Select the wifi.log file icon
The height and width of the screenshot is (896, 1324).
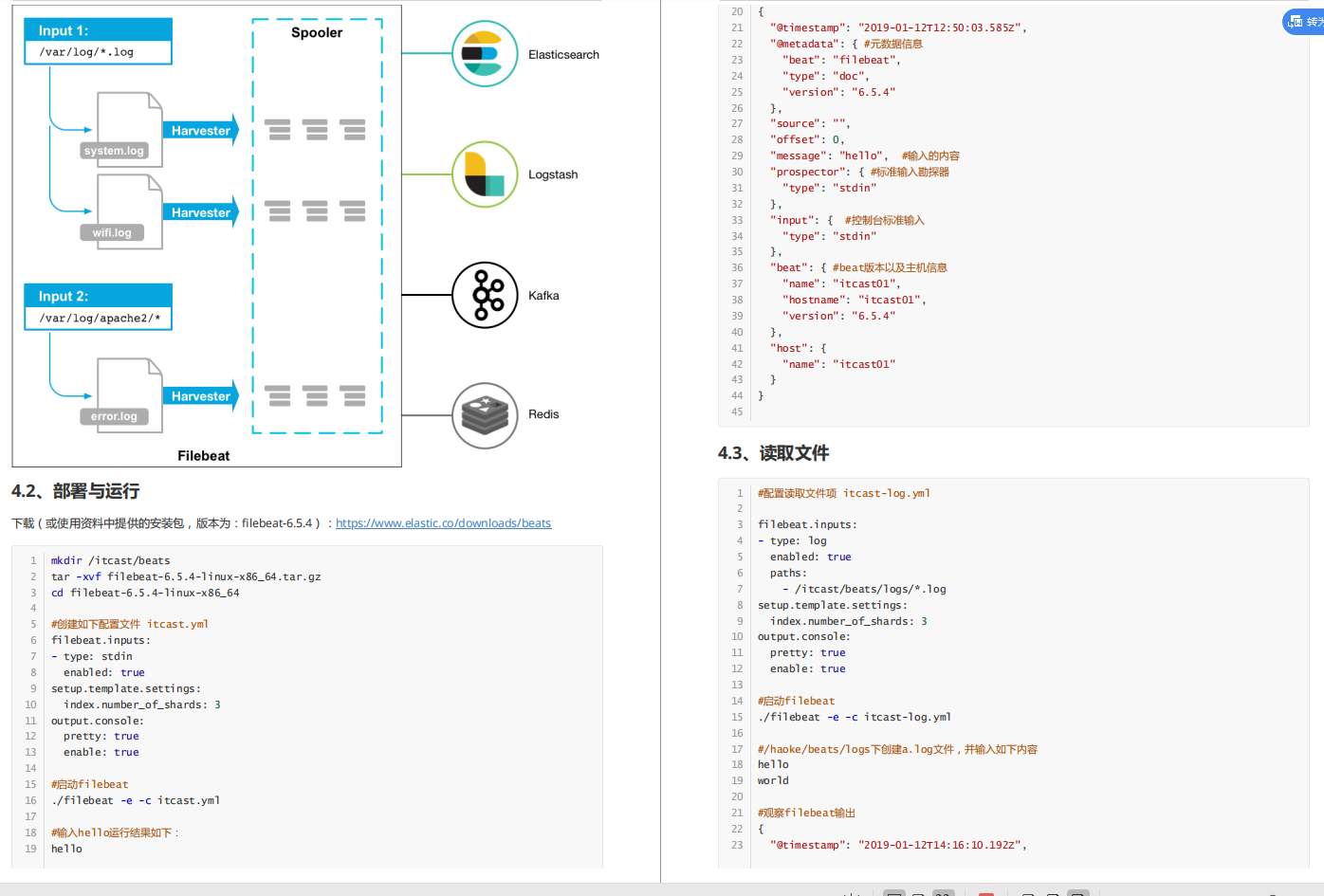122,212
